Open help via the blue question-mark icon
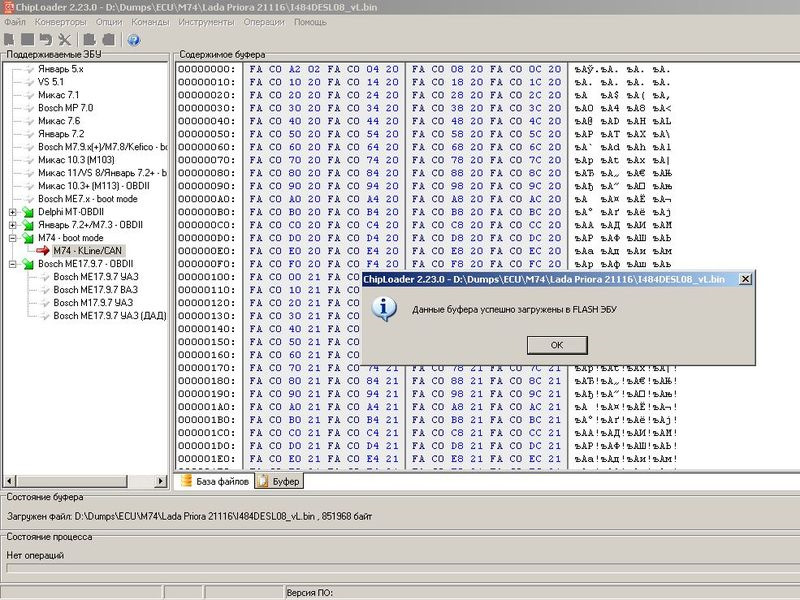Screen dimensions: 800x600 tap(134, 40)
